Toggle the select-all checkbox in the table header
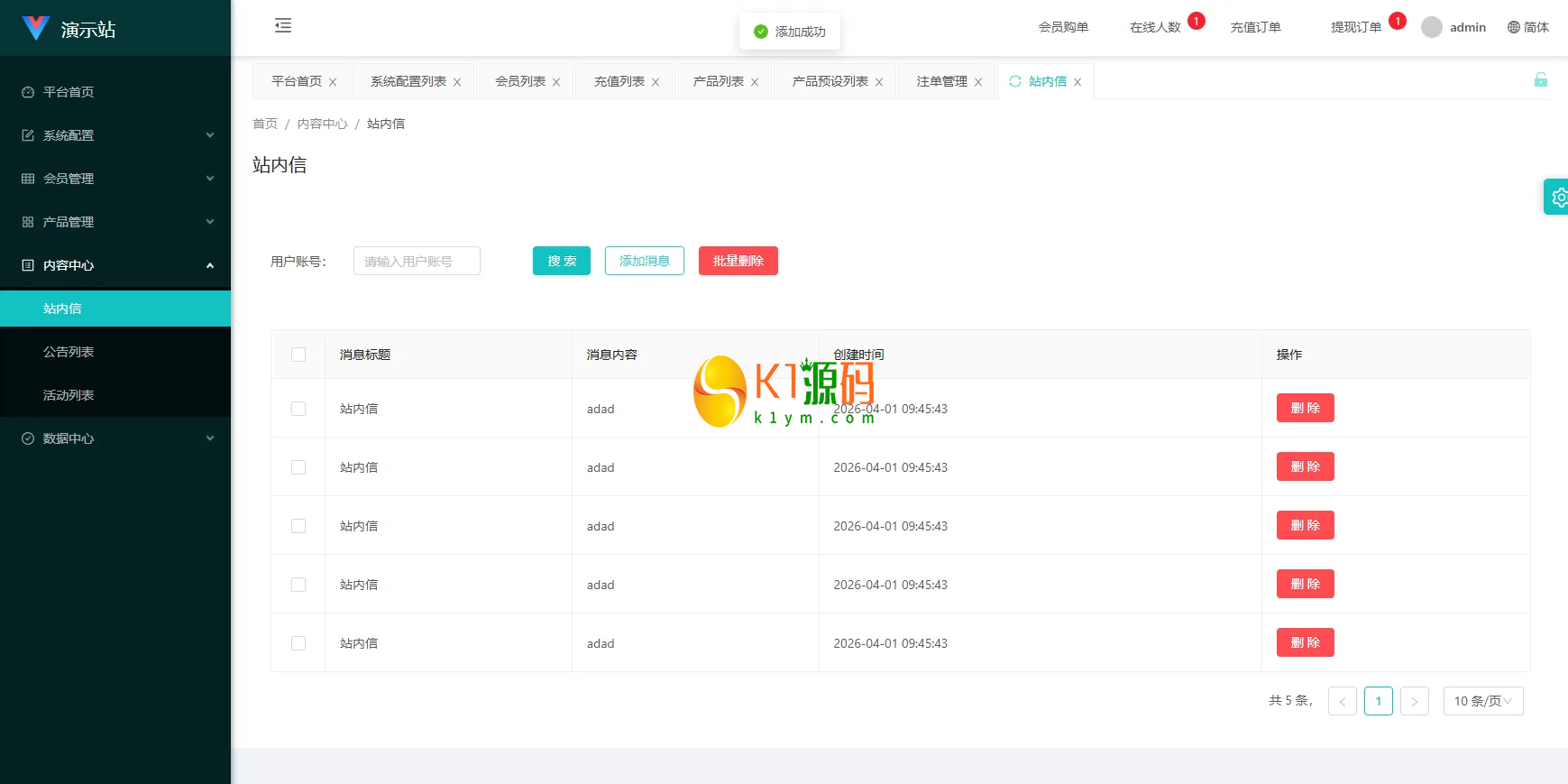Image resolution: width=1568 pixels, height=784 pixels. click(x=298, y=355)
